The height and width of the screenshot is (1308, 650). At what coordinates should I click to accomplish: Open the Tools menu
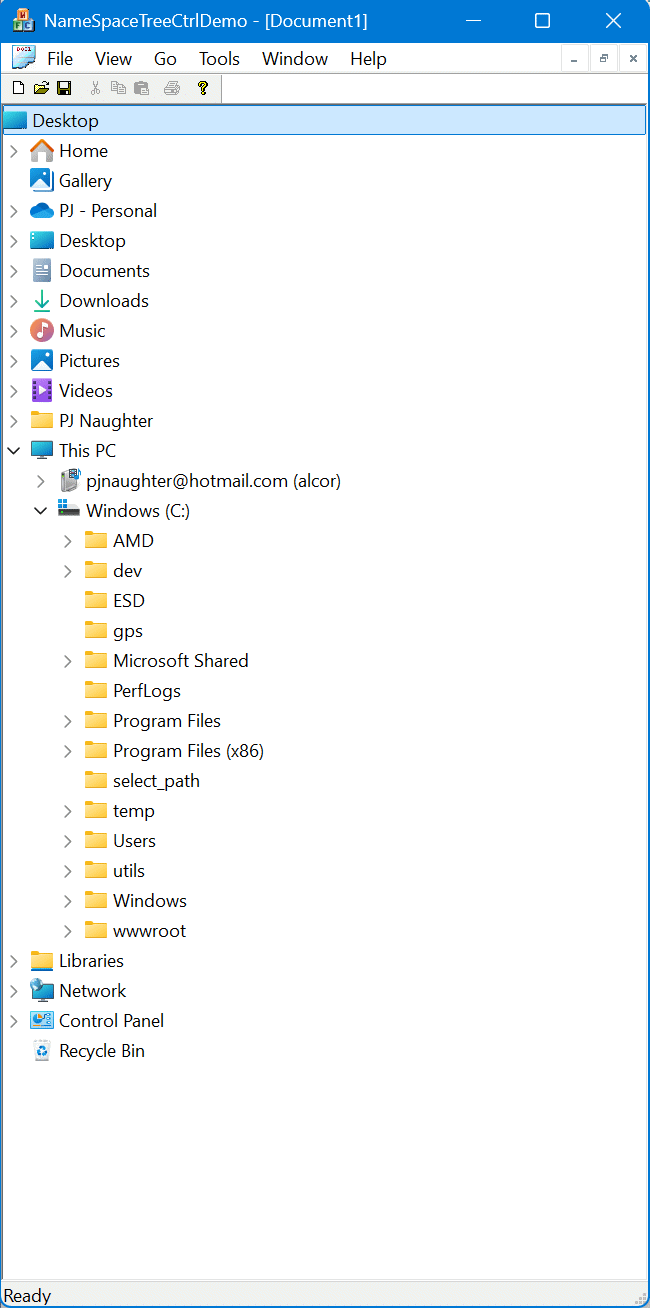click(219, 59)
